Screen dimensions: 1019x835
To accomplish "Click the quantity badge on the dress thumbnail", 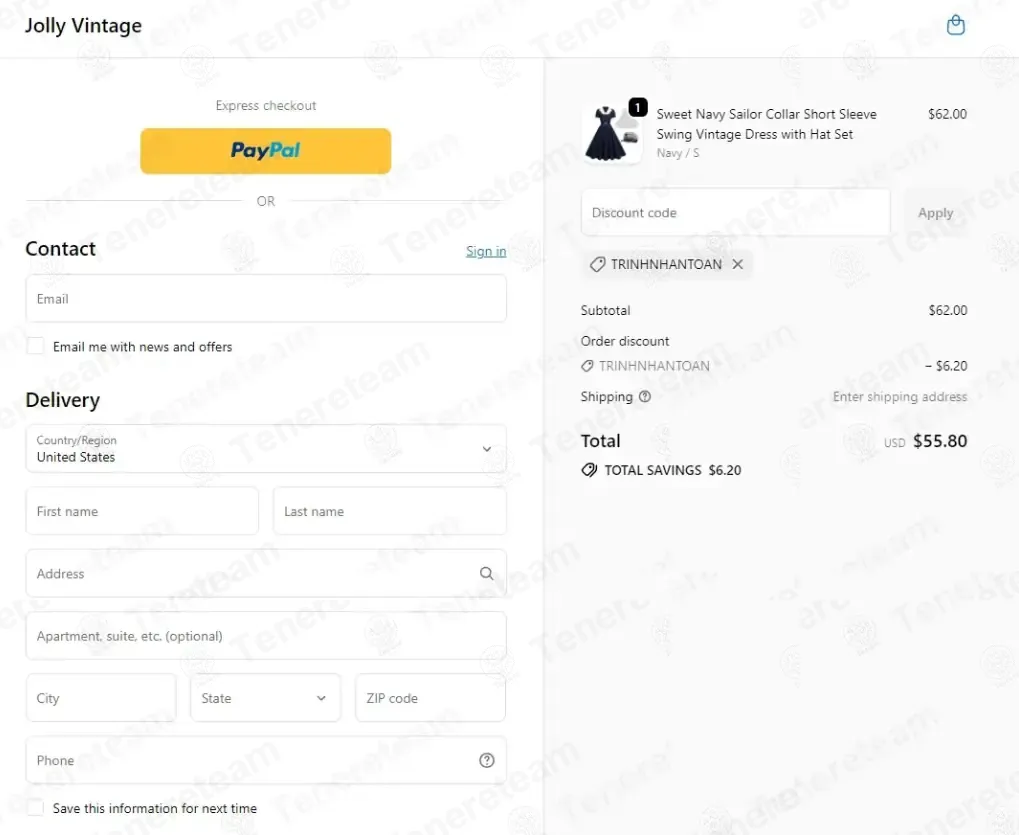I will coord(638,107).
